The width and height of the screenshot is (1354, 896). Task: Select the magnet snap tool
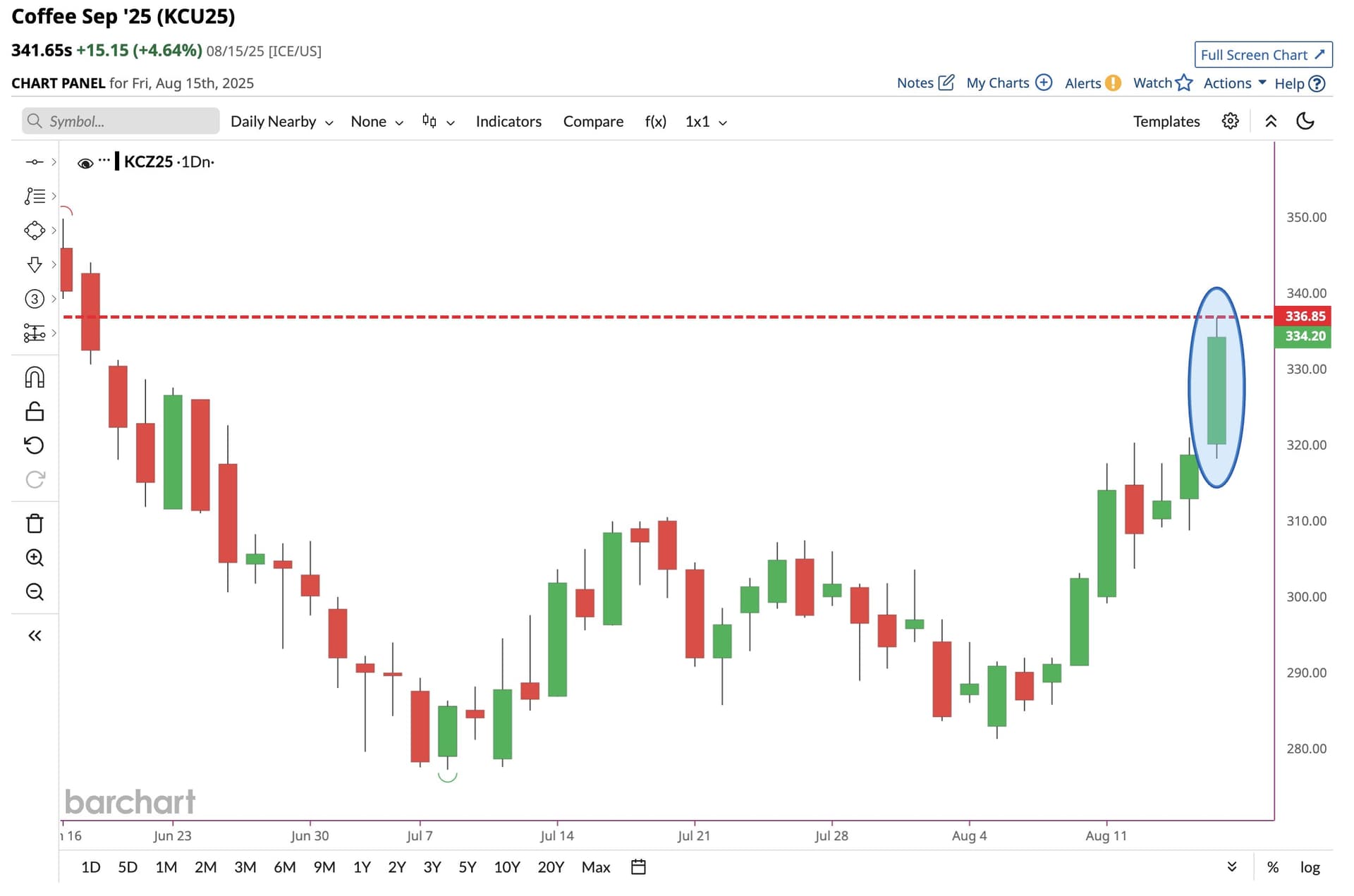coord(35,378)
